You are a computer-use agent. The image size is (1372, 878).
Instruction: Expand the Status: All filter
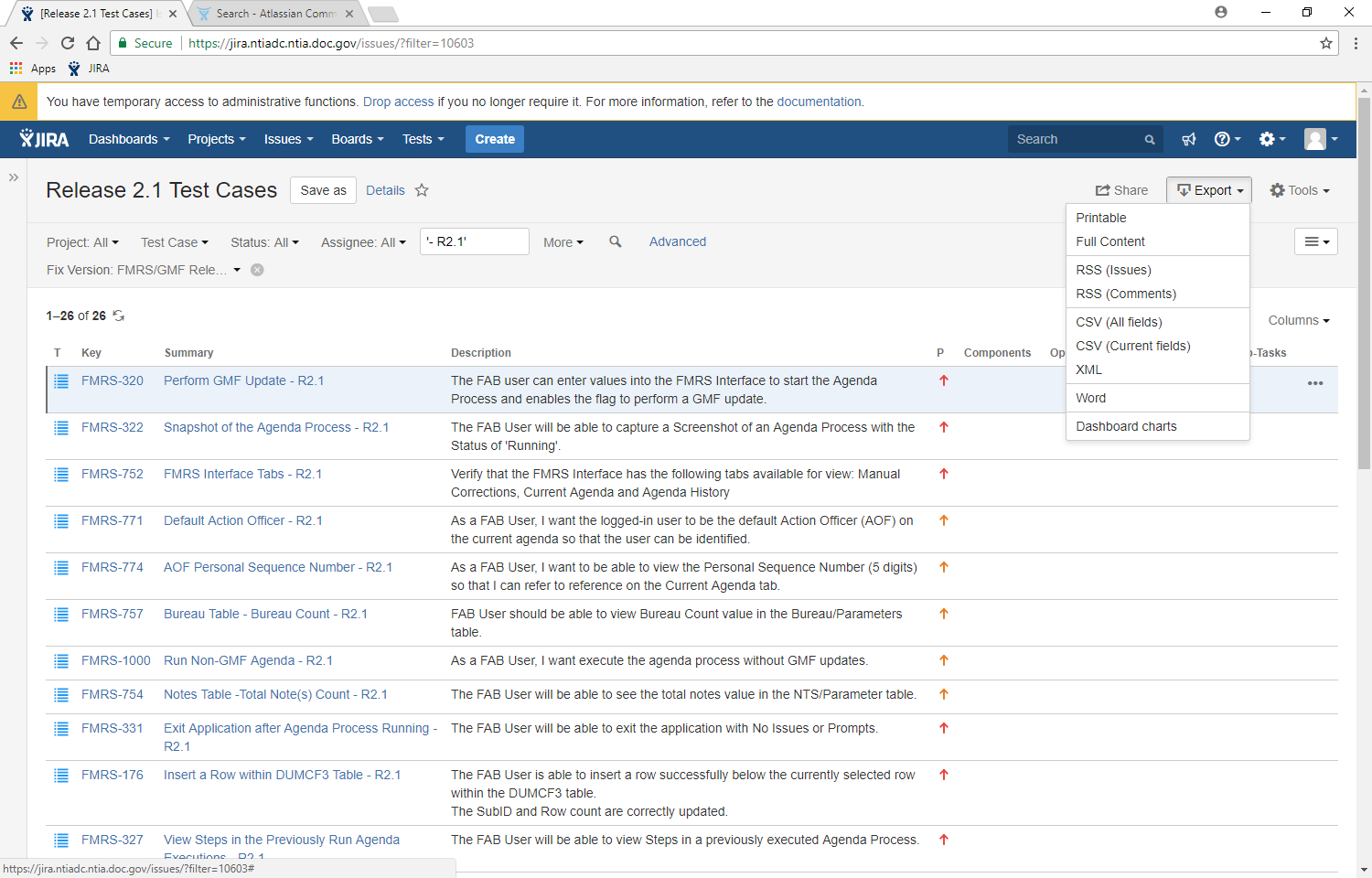pos(264,242)
